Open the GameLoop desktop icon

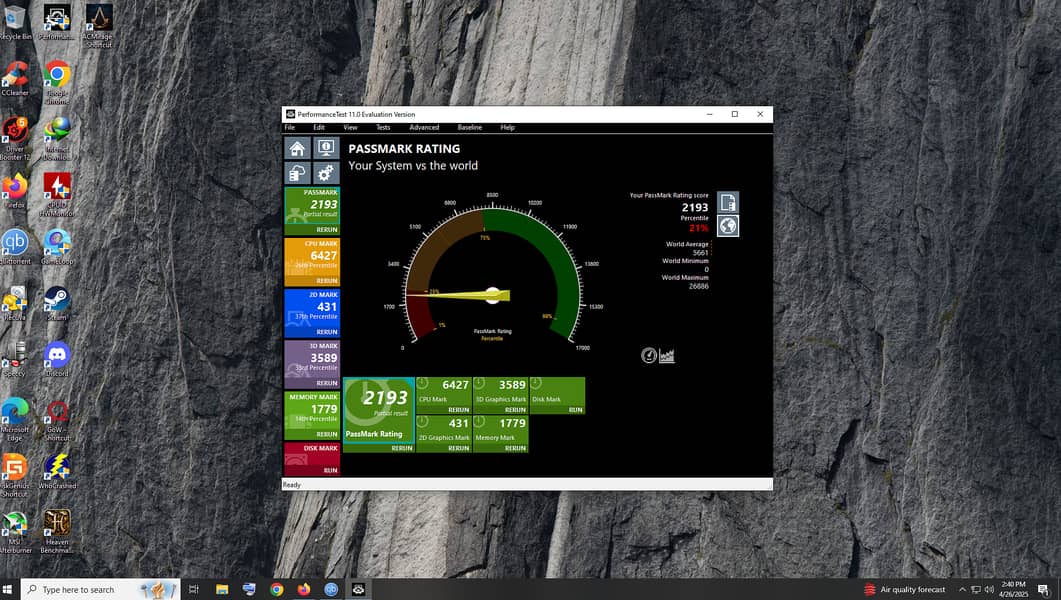coord(57,247)
